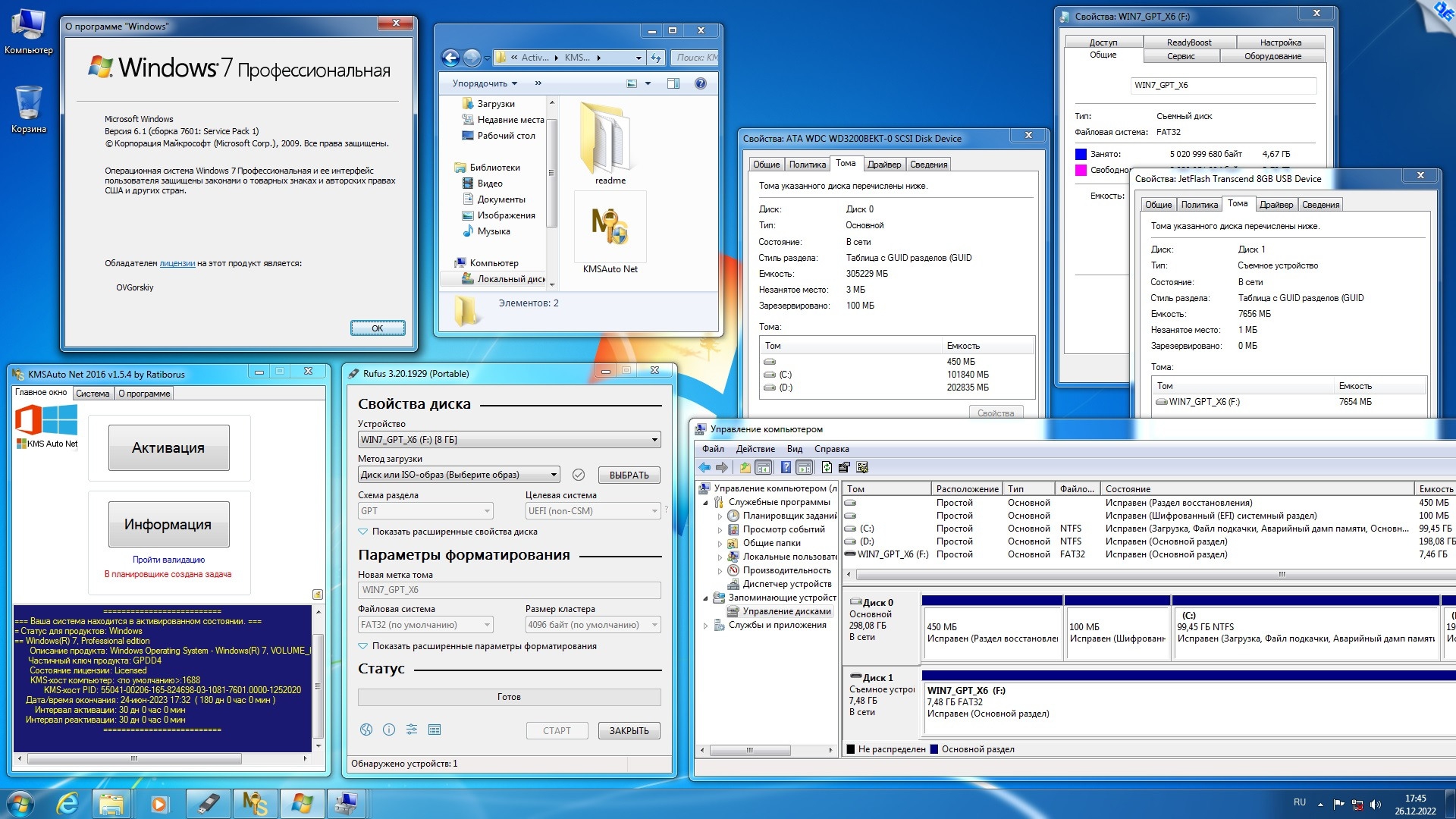Screen dimensions: 1456x819
Task: Open Rufus About info icon
Action: coord(389,730)
